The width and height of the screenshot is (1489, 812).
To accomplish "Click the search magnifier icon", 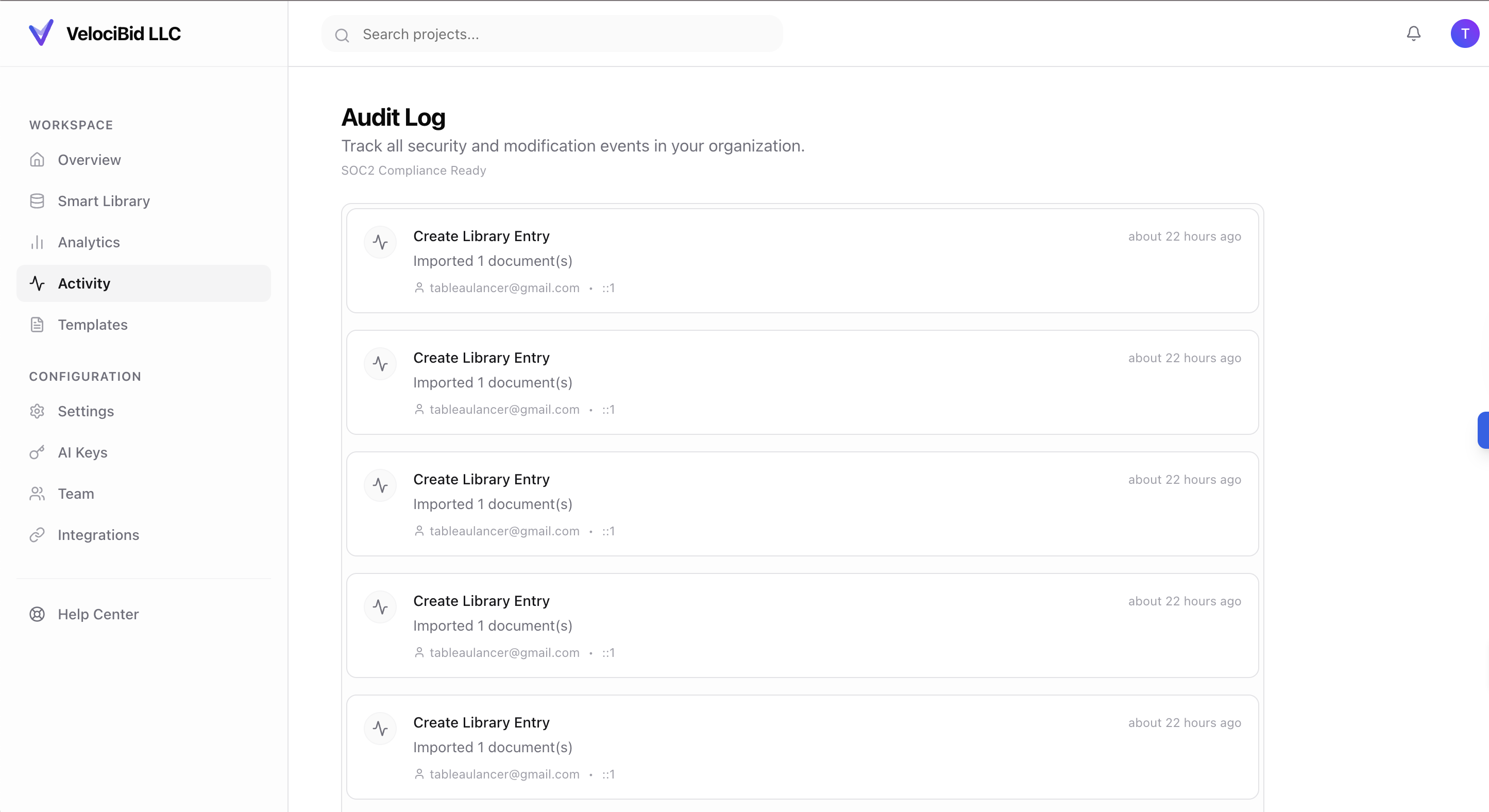I will click(x=342, y=35).
